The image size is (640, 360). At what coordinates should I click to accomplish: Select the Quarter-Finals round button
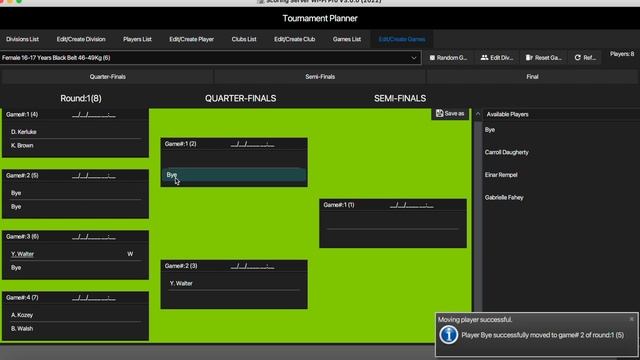[x=107, y=77]
